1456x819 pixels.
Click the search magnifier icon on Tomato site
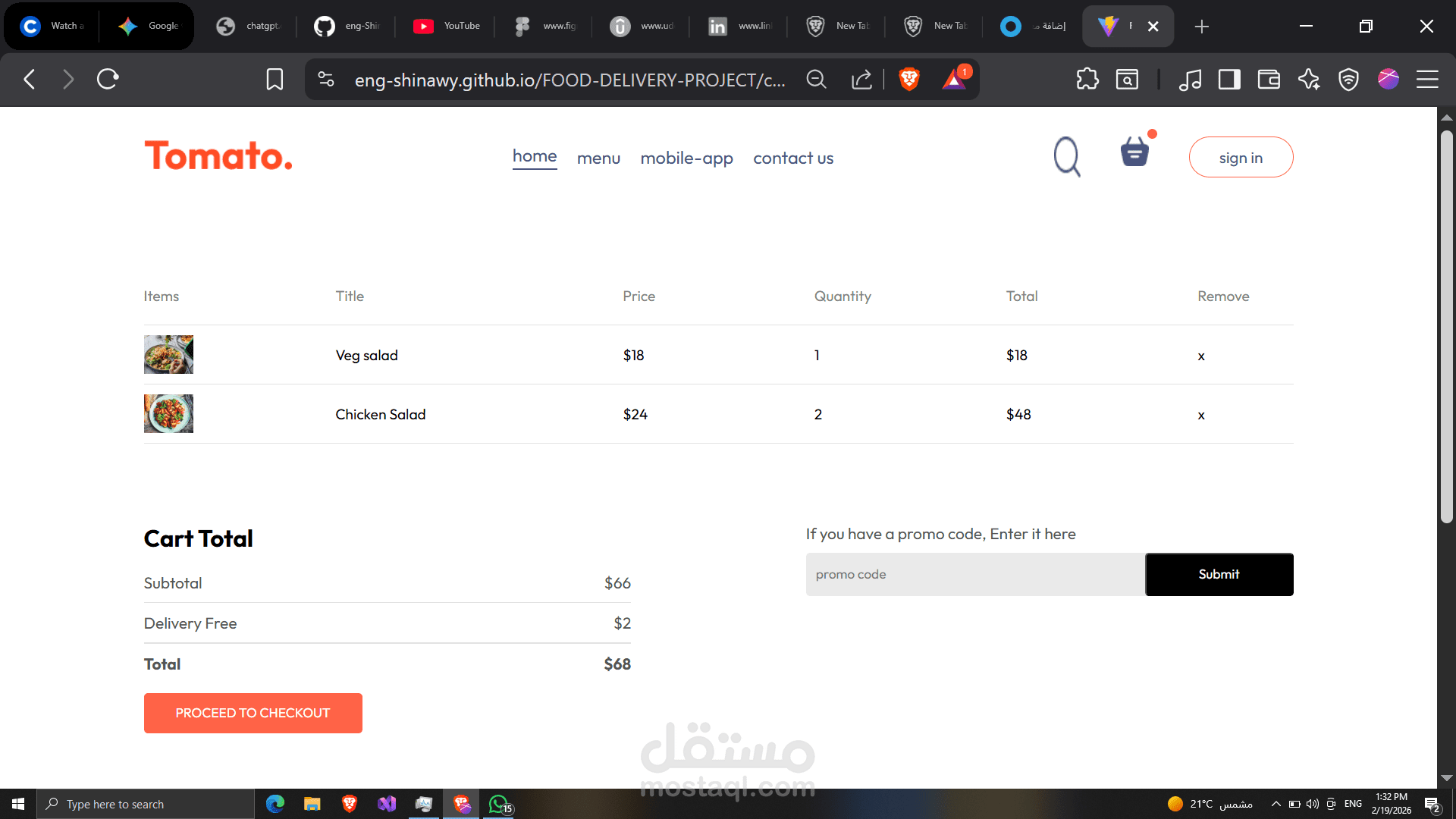click(x=1067, y=156)
